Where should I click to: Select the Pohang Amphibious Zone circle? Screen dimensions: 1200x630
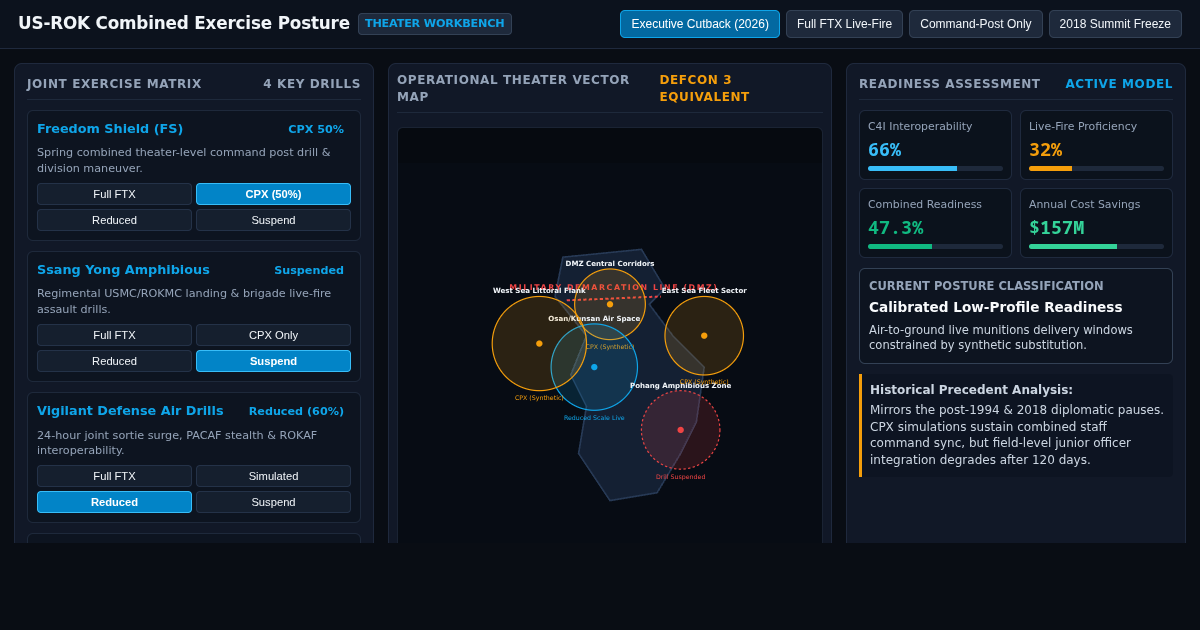click(x=681, y=430)
